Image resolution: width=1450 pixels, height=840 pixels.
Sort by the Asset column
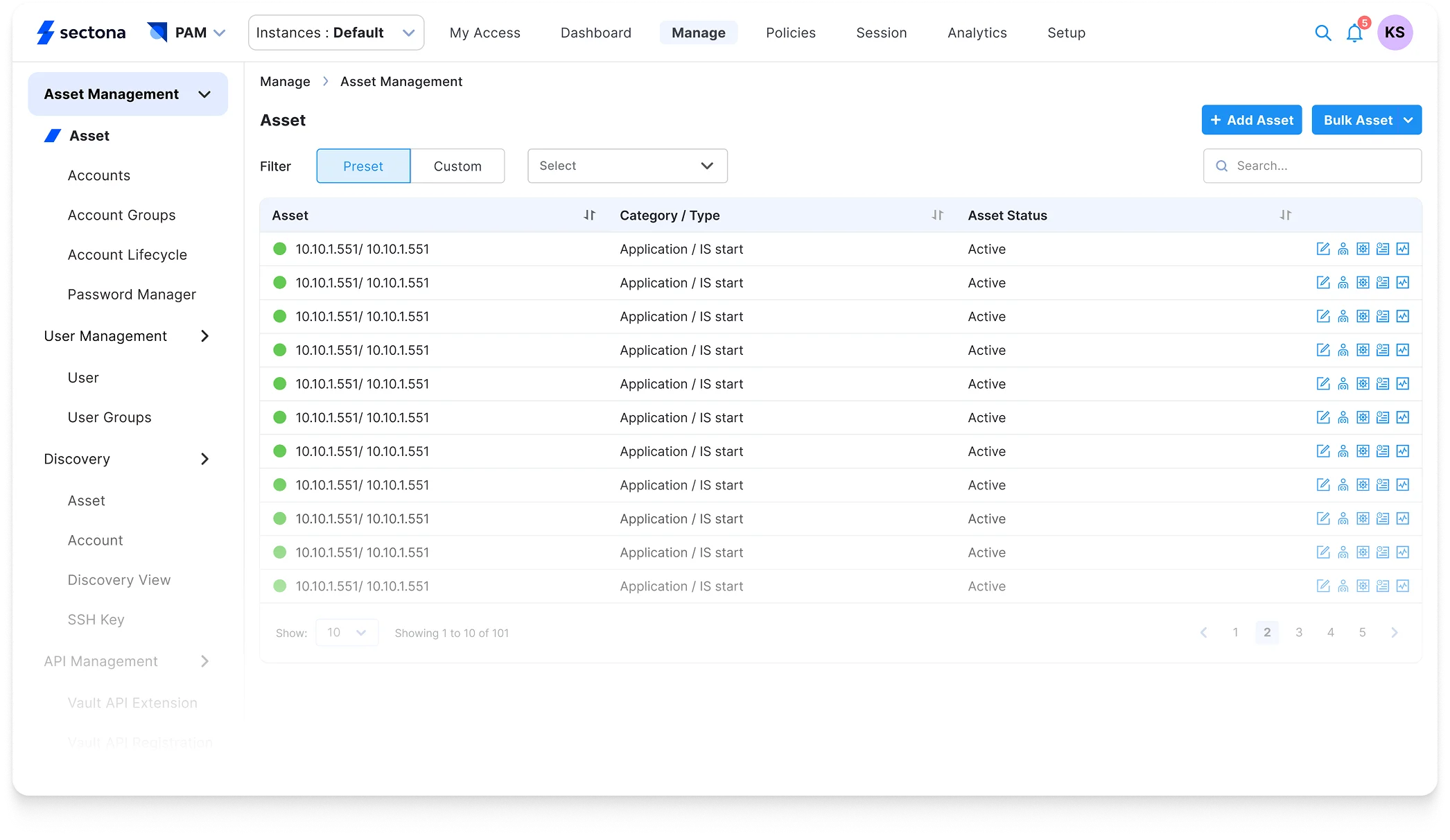point(589,216)
